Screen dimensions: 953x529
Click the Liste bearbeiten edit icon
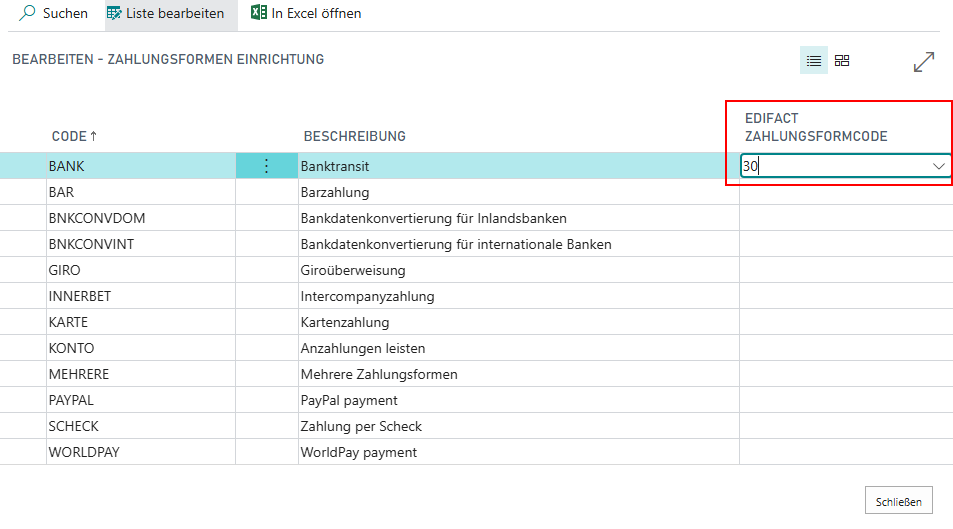click(x=116, y=14)
